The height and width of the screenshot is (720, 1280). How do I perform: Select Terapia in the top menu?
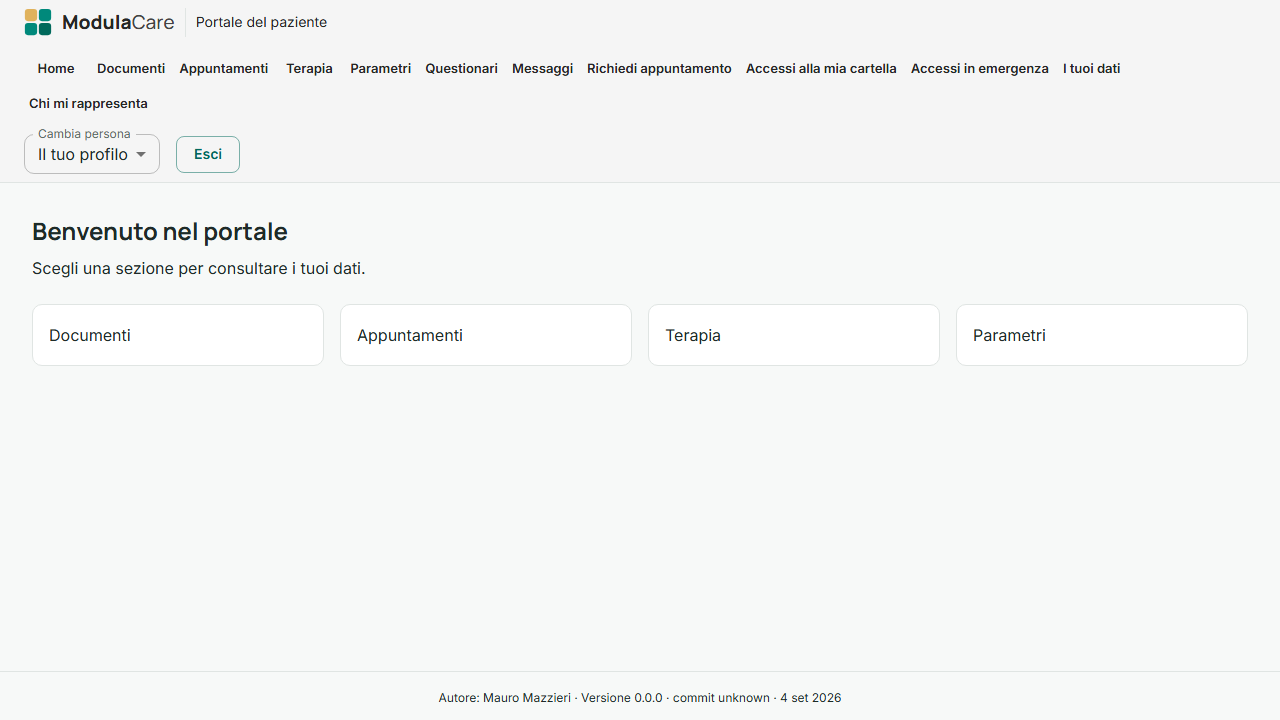coord(309,68)
